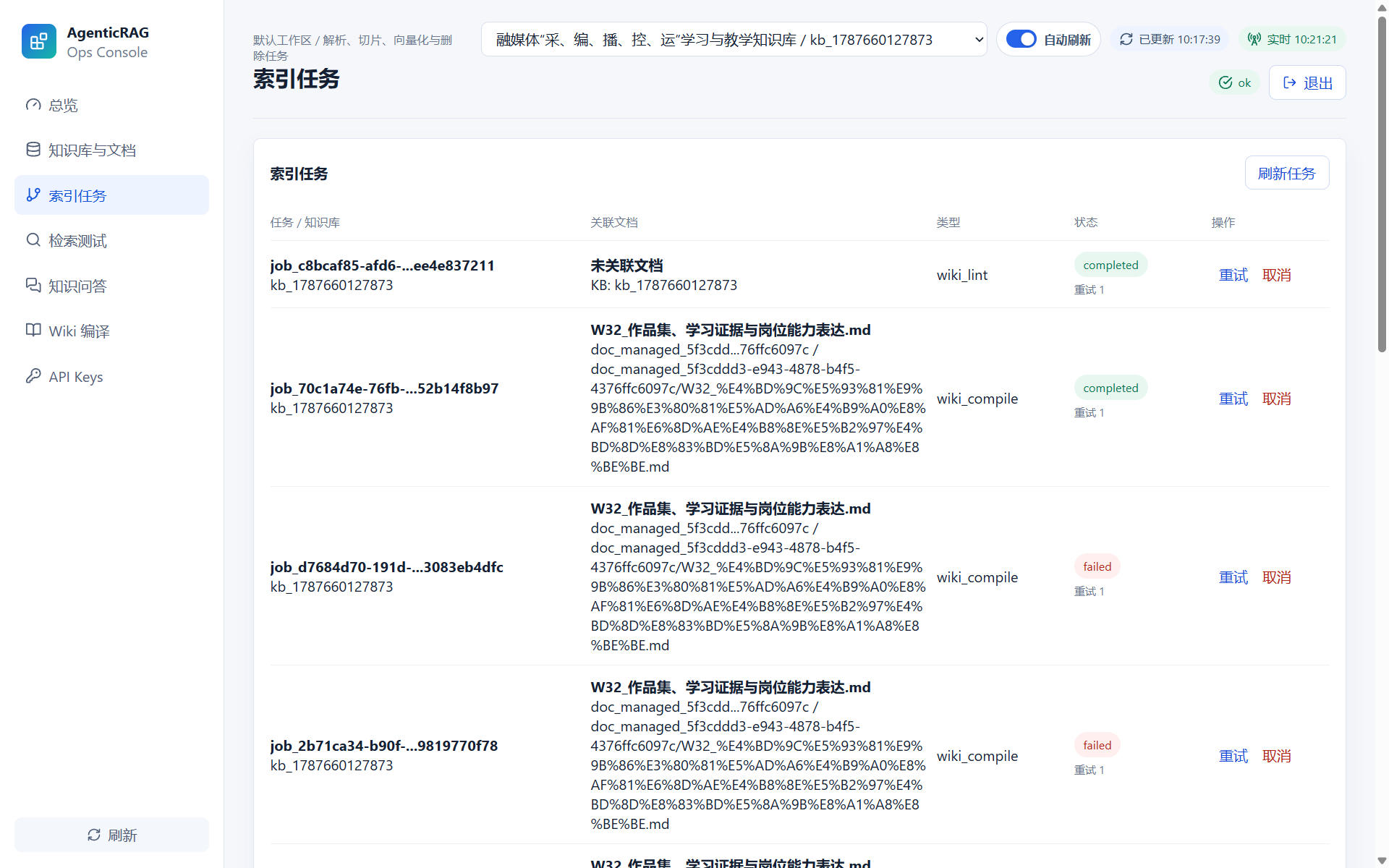Toggle the 自动刷新 switch
1389x868 pixels.
[1021, 39]
